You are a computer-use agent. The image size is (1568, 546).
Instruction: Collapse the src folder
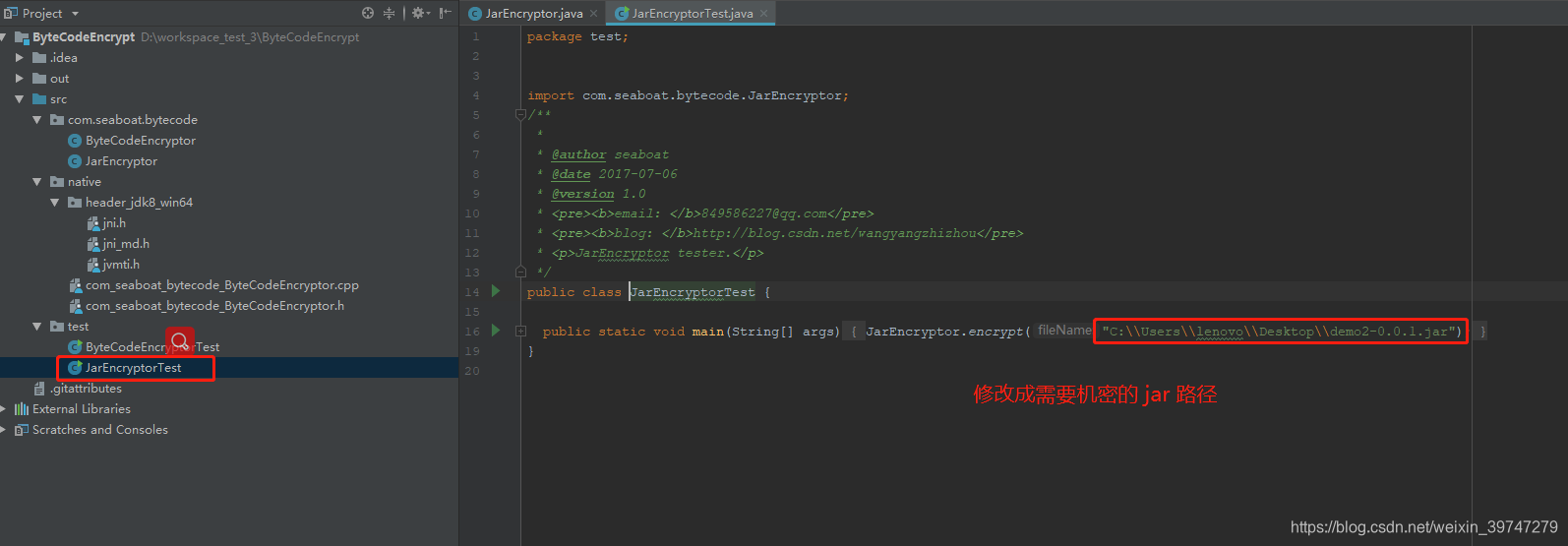coord(20,99)
